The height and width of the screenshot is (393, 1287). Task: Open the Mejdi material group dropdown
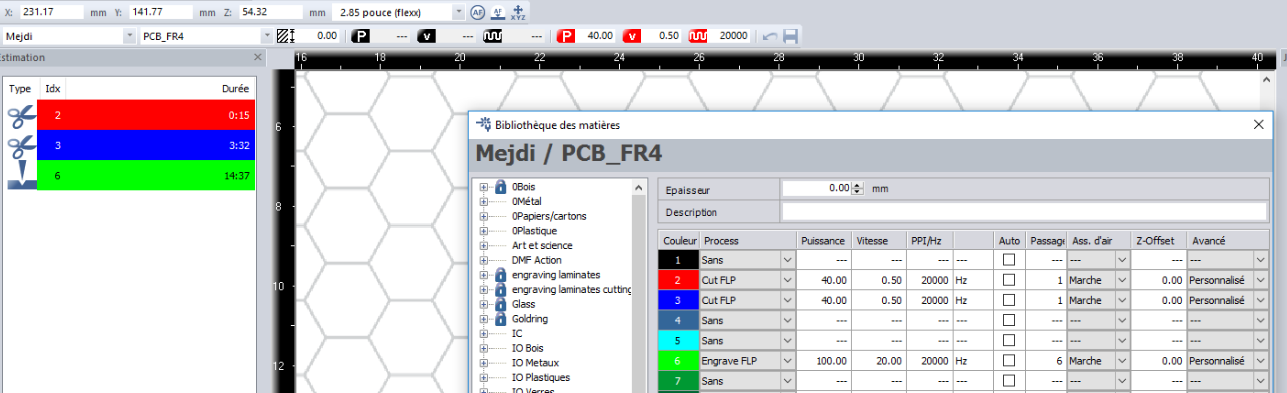(x=129, y=36)
